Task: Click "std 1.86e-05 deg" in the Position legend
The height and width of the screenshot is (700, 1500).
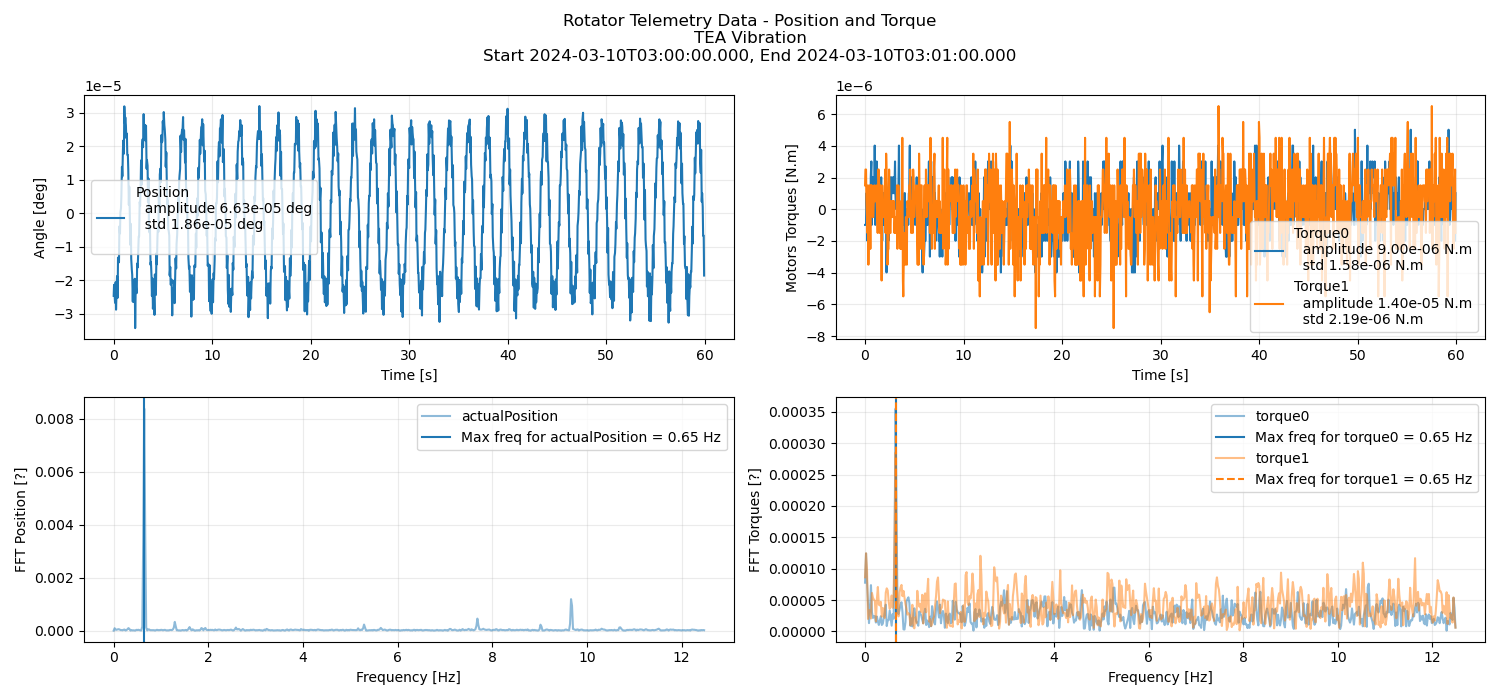Action: pos(204,224)
